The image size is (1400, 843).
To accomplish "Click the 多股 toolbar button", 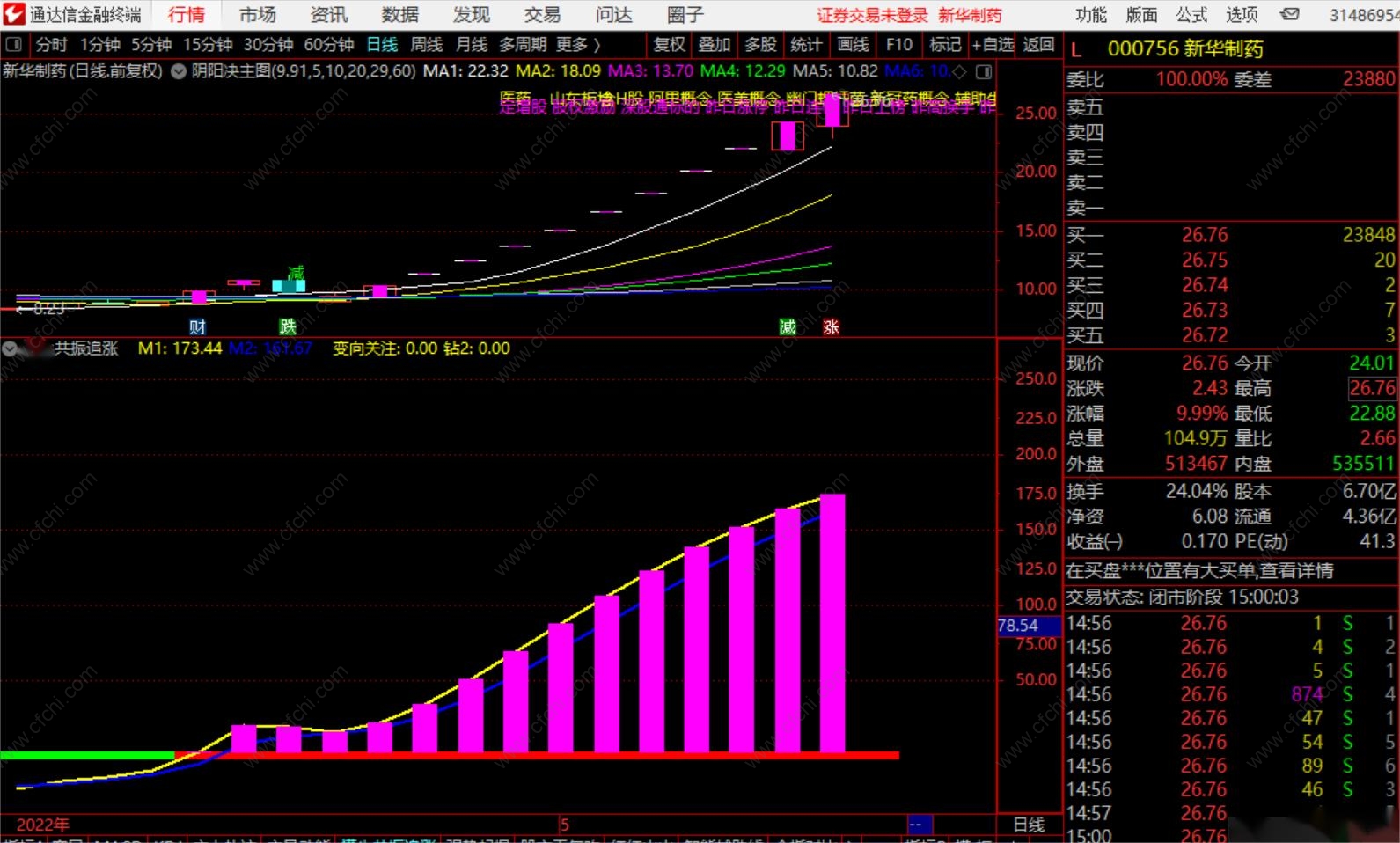I will [760, 45].
